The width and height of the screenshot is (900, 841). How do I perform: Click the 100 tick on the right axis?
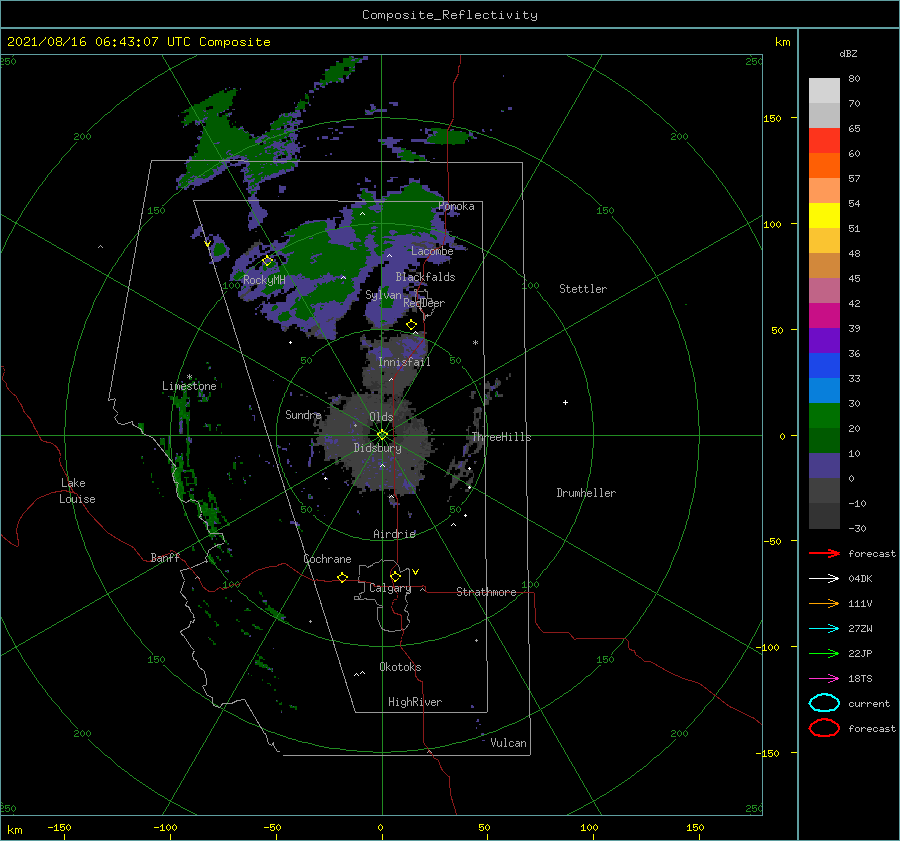click(772, 224)
